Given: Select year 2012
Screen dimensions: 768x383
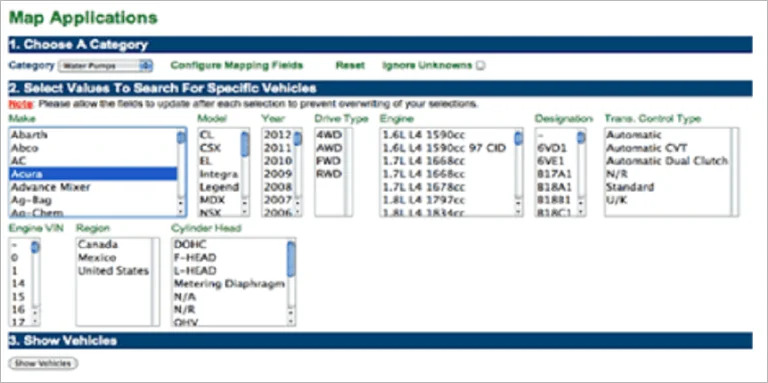Looking at the screenshot, I should pos(278,135).
